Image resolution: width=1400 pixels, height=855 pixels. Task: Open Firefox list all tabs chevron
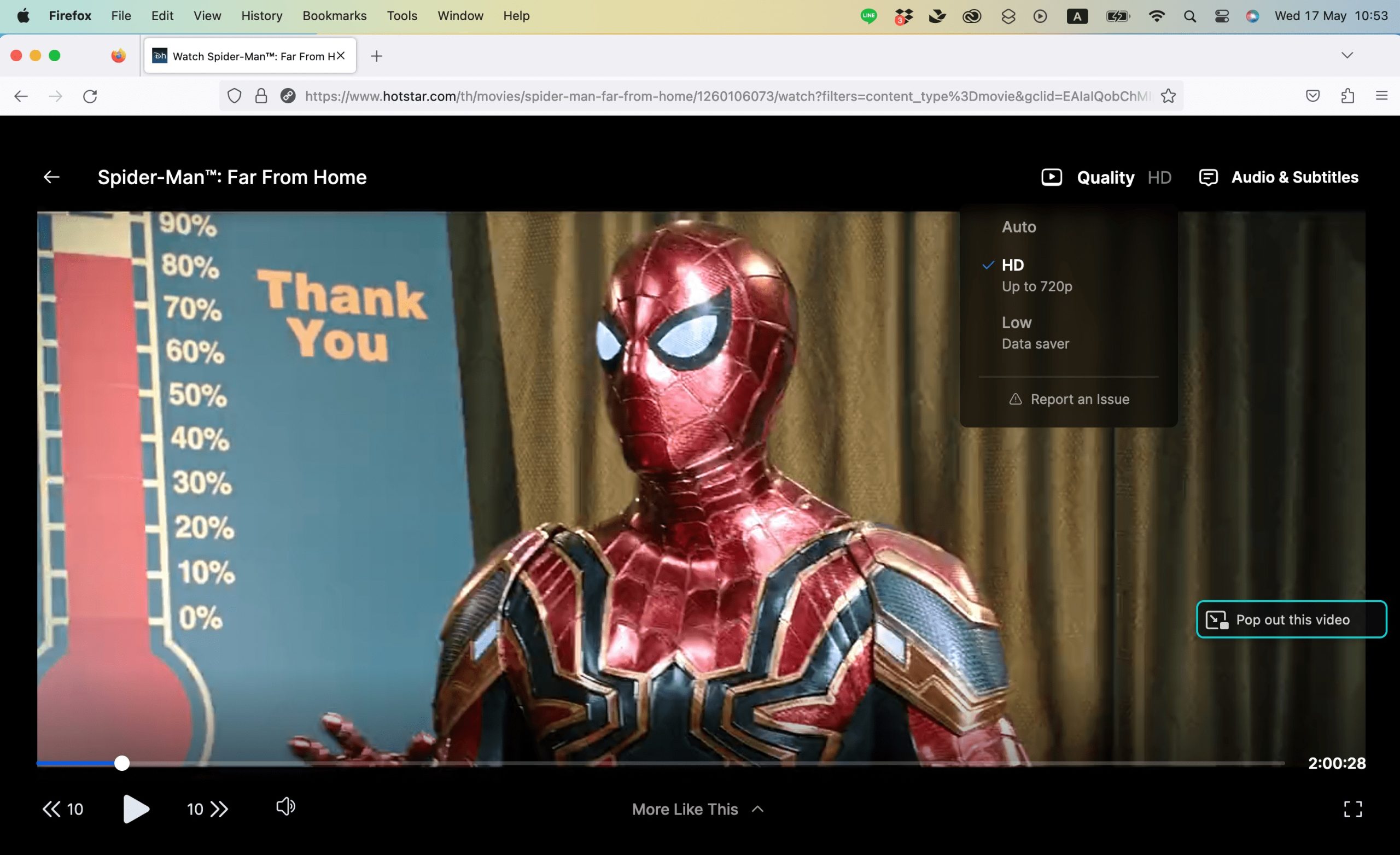[1346, 55]
